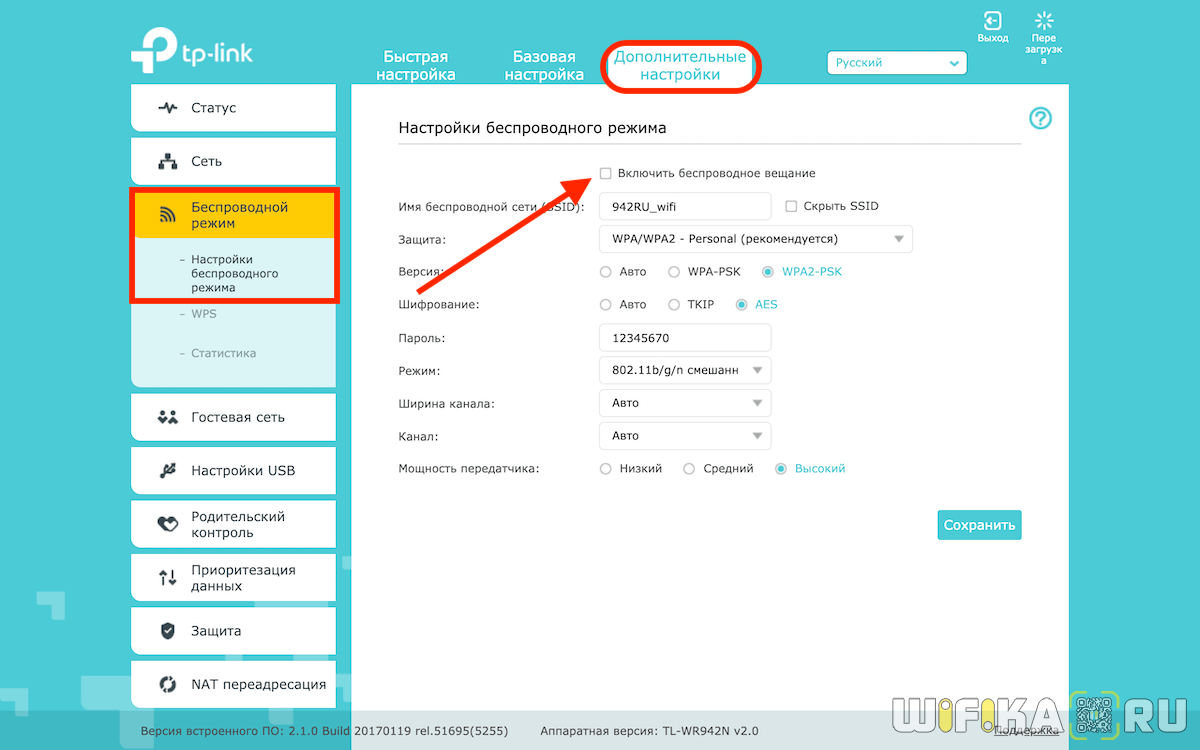Set transmitter power to Высокий
The width and height of the screenshot is (1200, 750).
pyautogui.click(x=781, y=469)
